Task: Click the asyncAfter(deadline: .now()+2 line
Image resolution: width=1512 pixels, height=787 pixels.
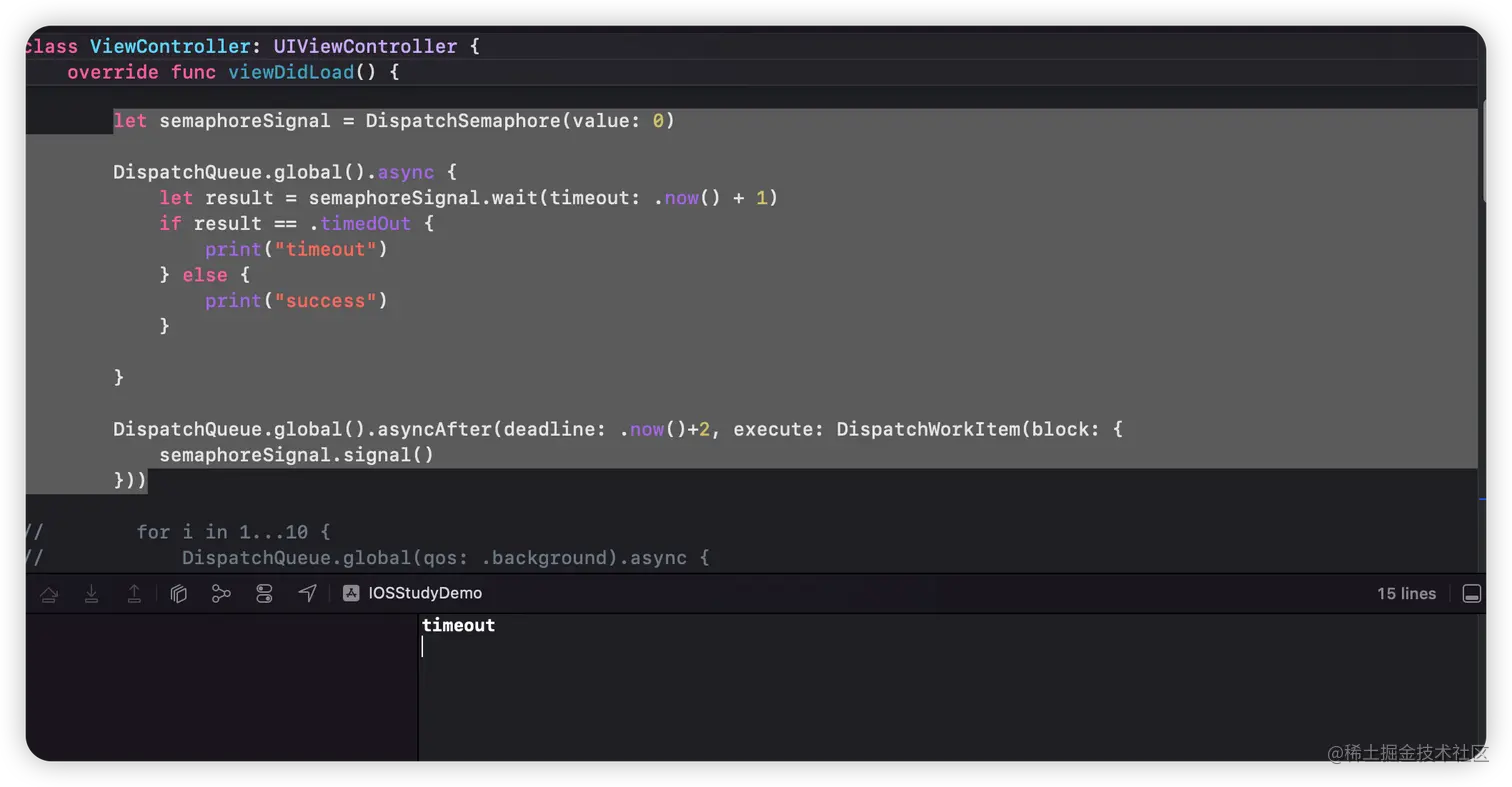Action: click(x=618, y=429)
